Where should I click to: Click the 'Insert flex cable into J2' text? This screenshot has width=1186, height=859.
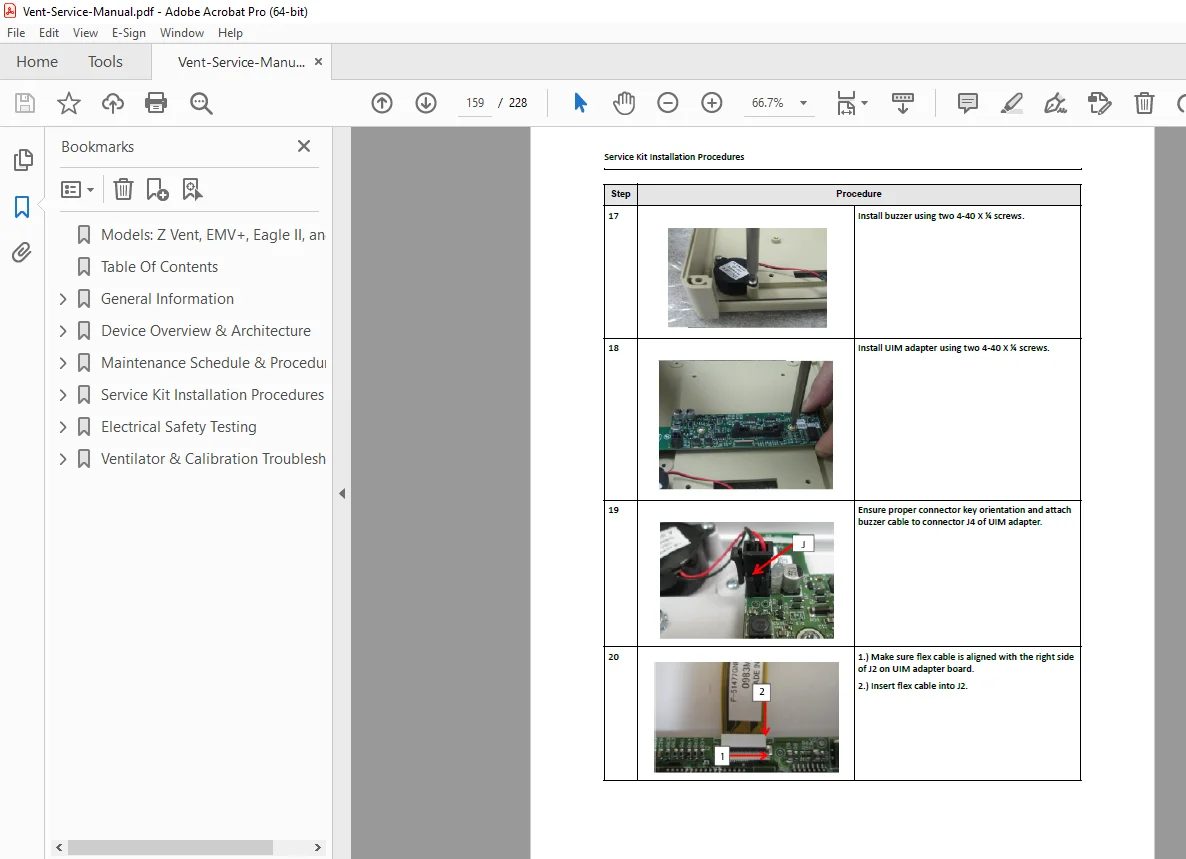(919, 686)
